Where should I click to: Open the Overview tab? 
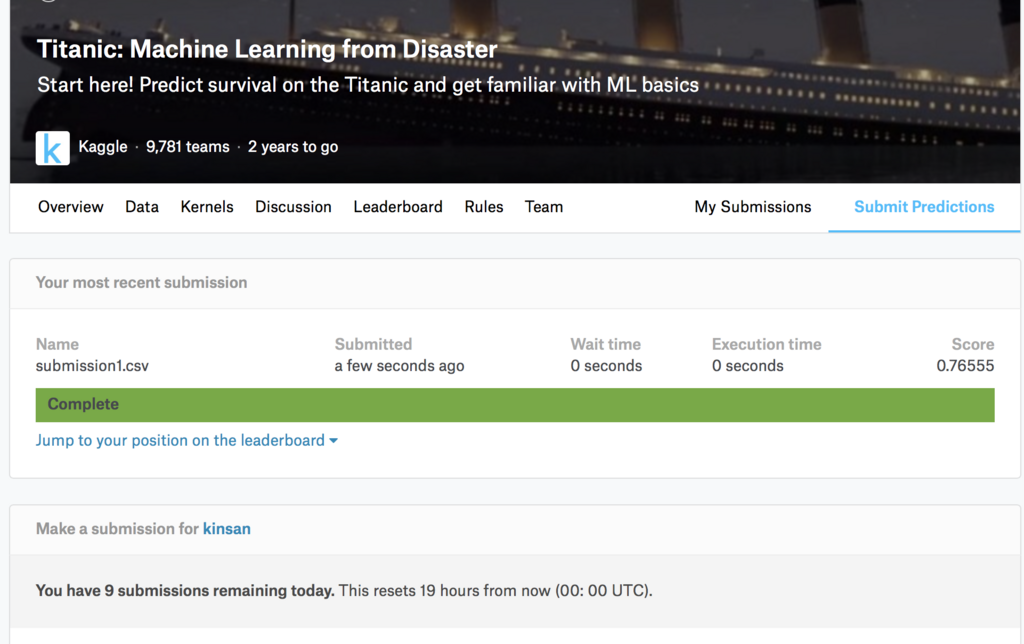71,207
